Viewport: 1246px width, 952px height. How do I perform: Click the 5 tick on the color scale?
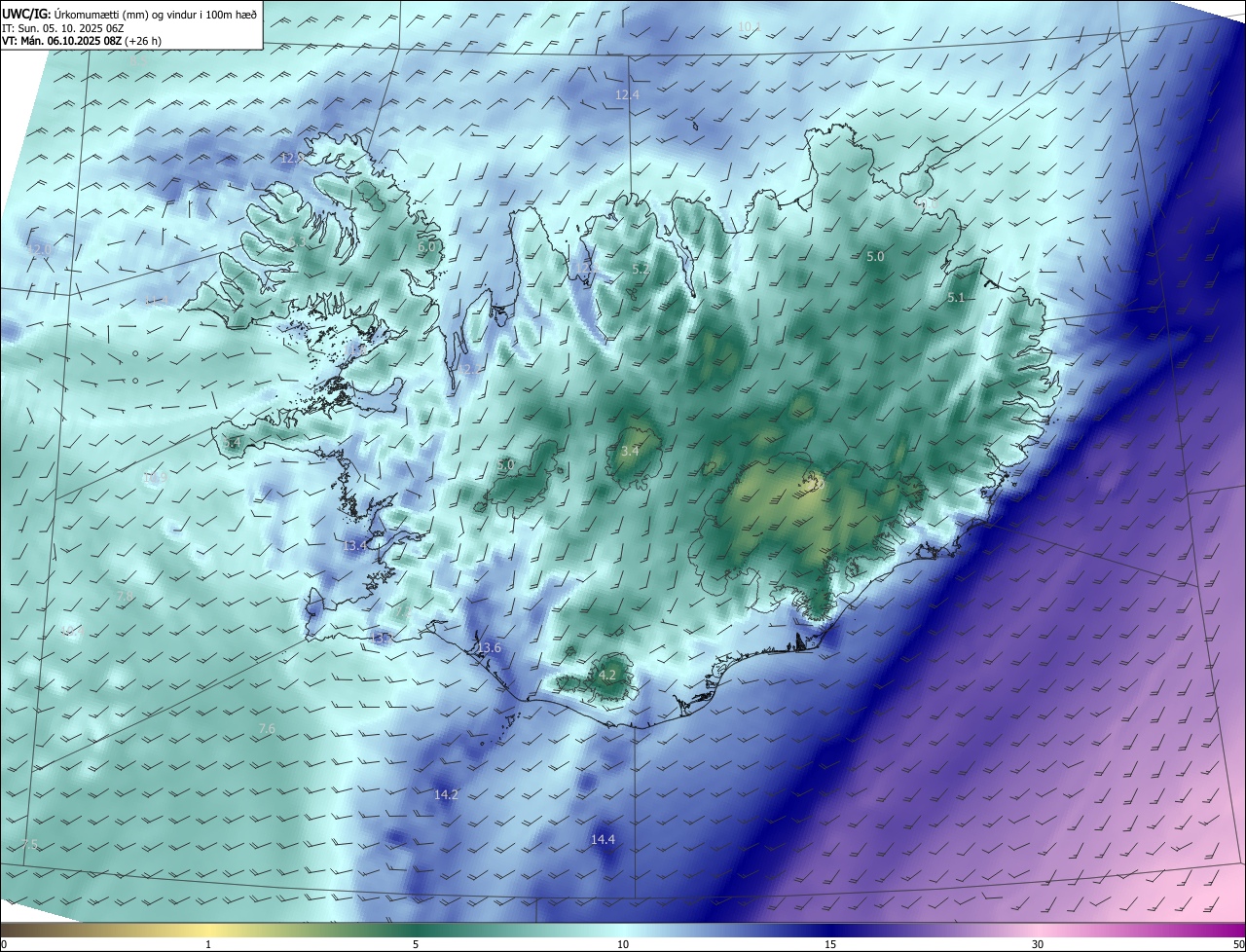[x=416, y=944]
